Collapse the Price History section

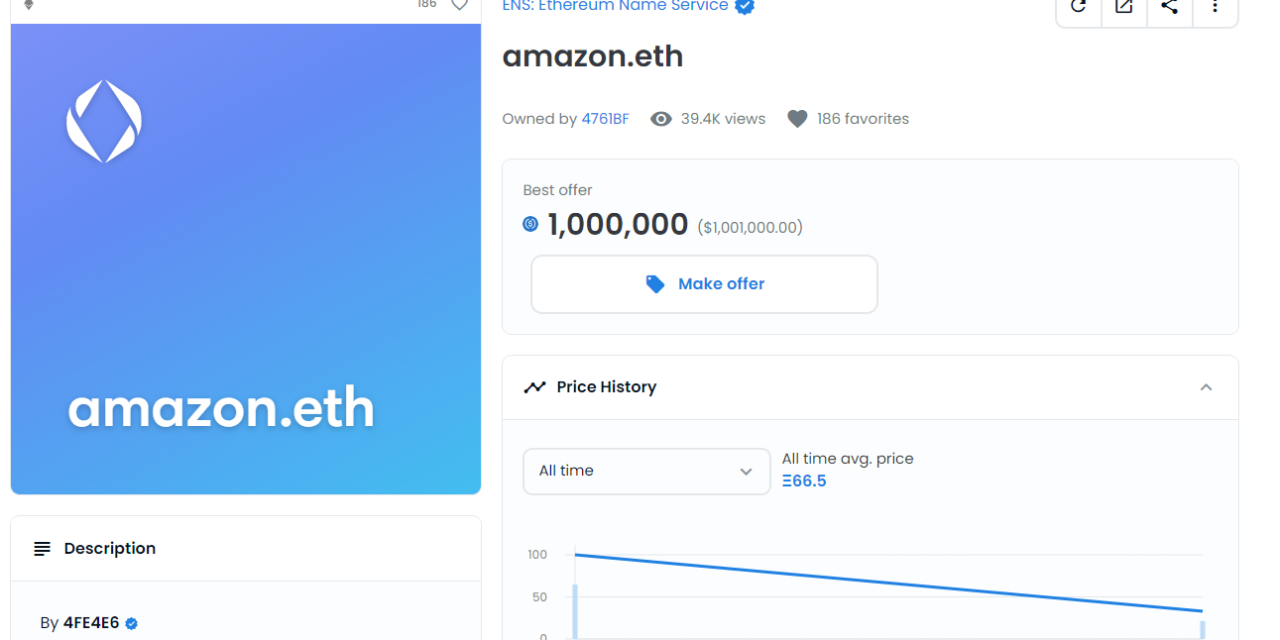(1206, 387)
